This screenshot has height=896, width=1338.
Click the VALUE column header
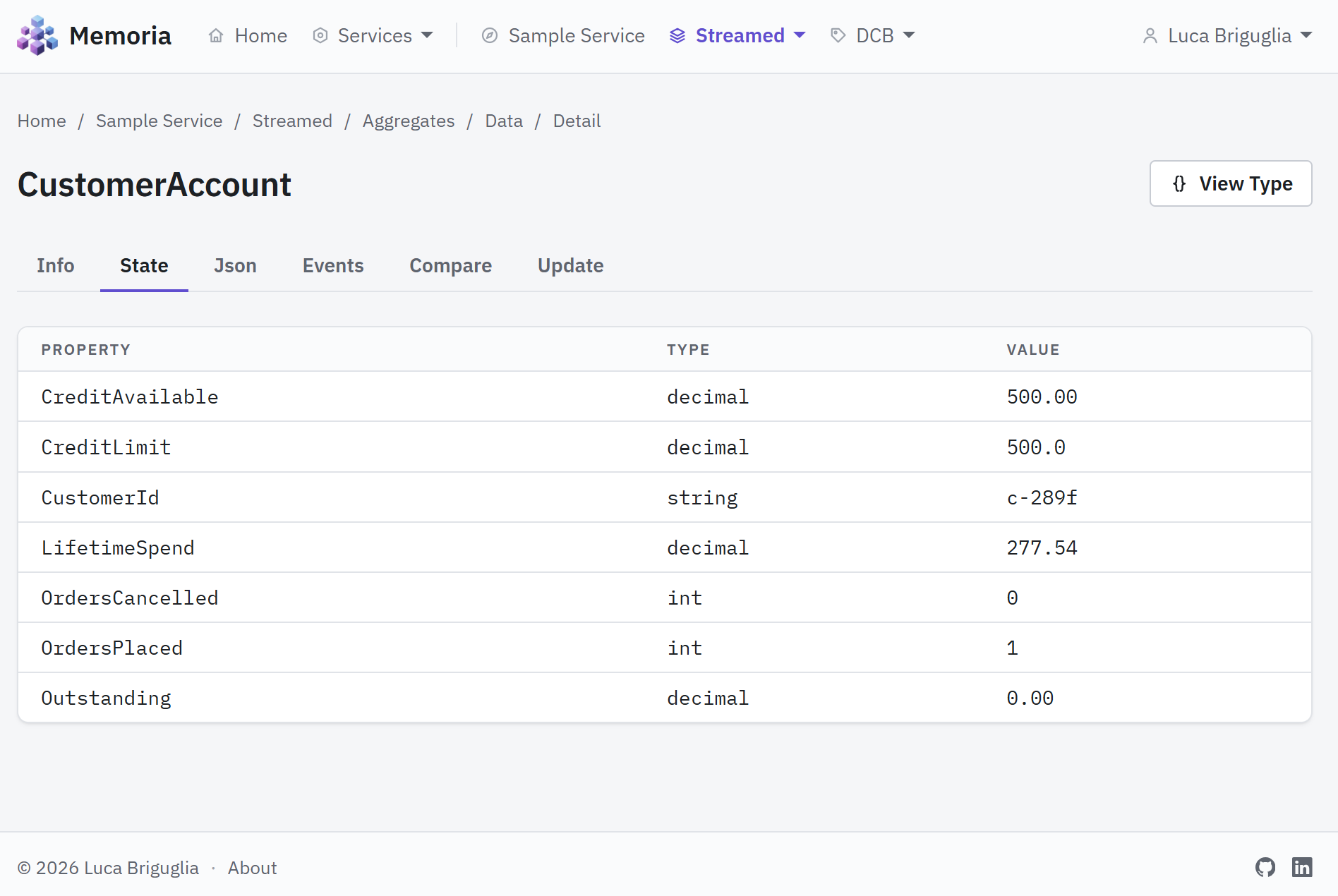1033,350
